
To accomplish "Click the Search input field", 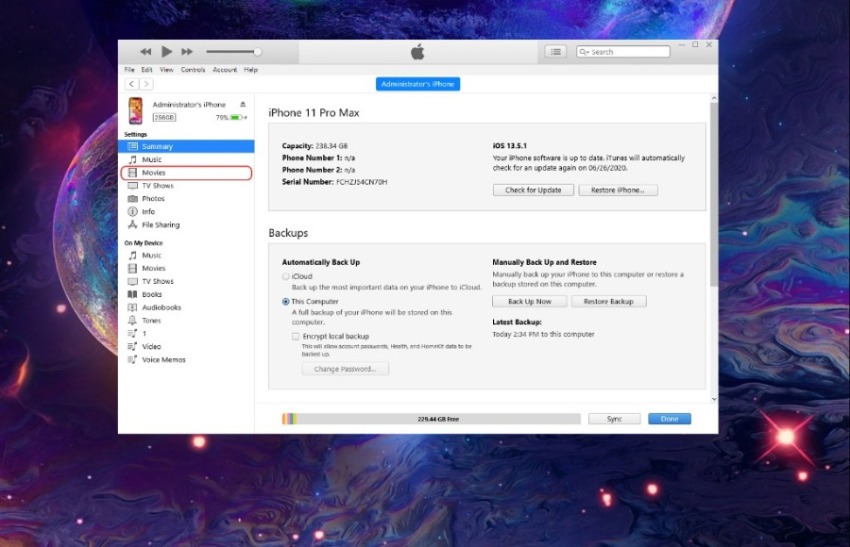I will [x=623, y=52].
